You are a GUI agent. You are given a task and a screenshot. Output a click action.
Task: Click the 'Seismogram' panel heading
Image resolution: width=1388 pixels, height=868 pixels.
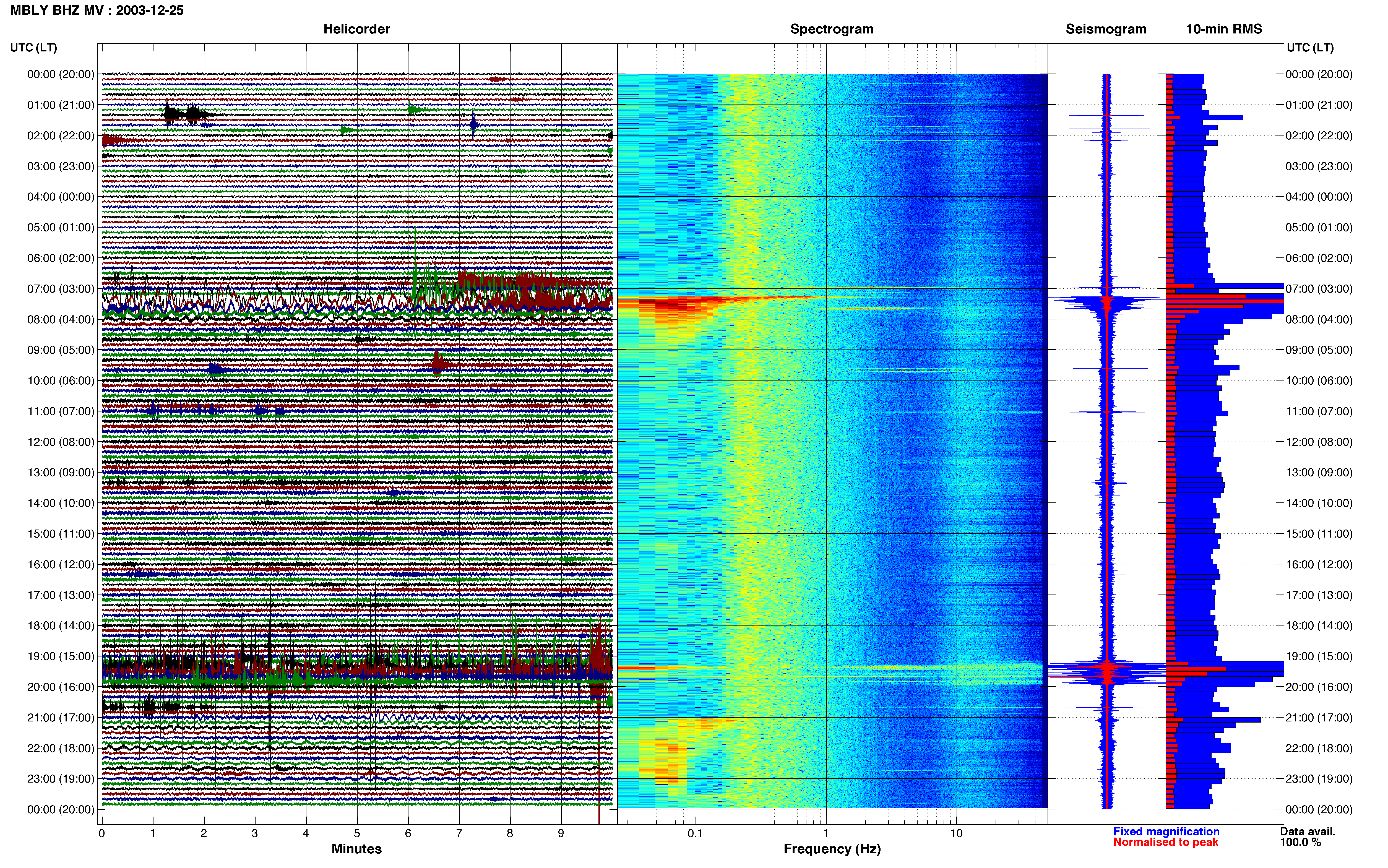[x=1106, y=29]
